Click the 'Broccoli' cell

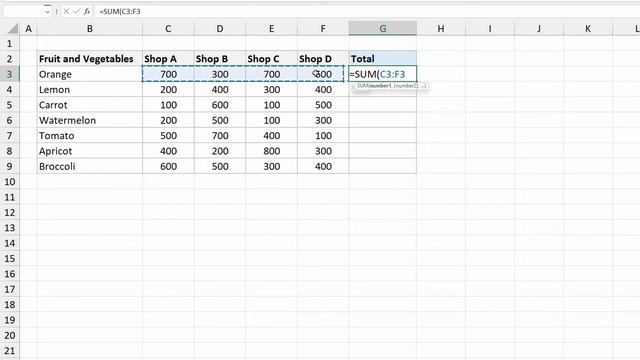click(89, 166)
